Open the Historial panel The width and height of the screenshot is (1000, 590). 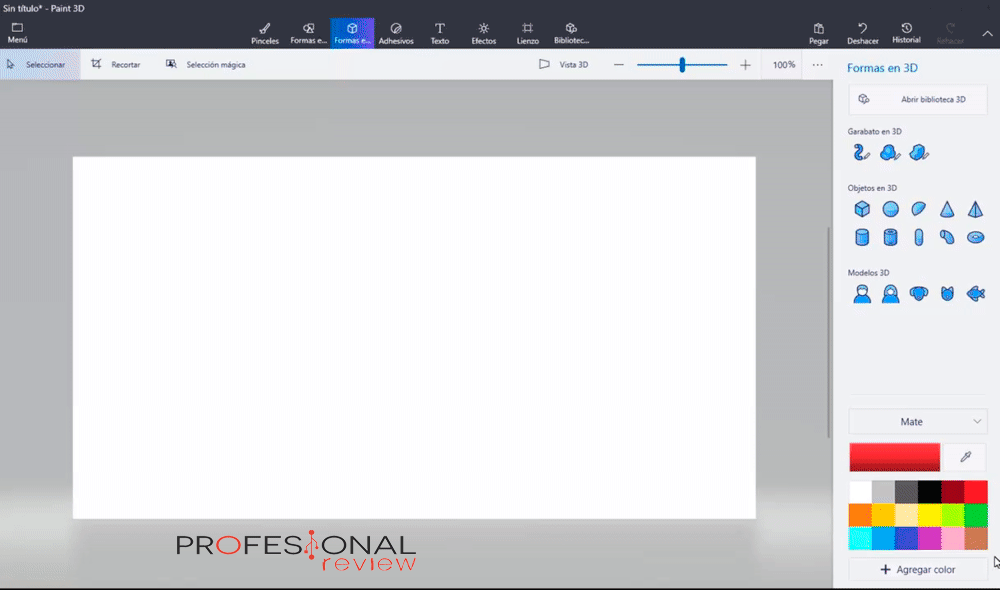[x=906, y=33]
